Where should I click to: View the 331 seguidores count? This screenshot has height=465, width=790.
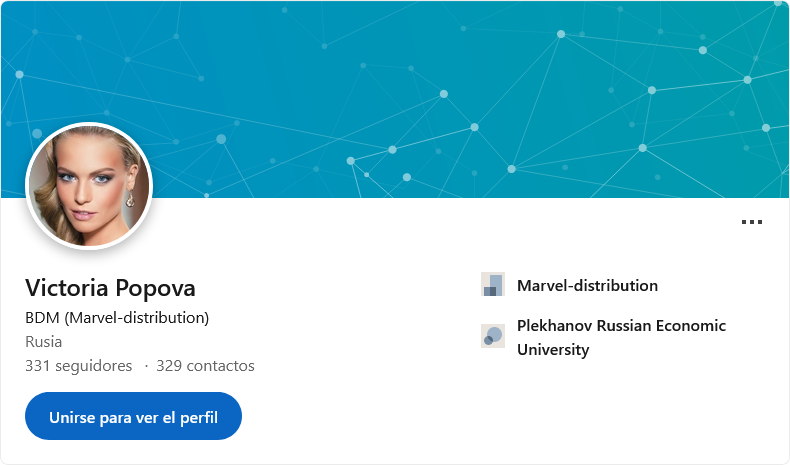79,366
